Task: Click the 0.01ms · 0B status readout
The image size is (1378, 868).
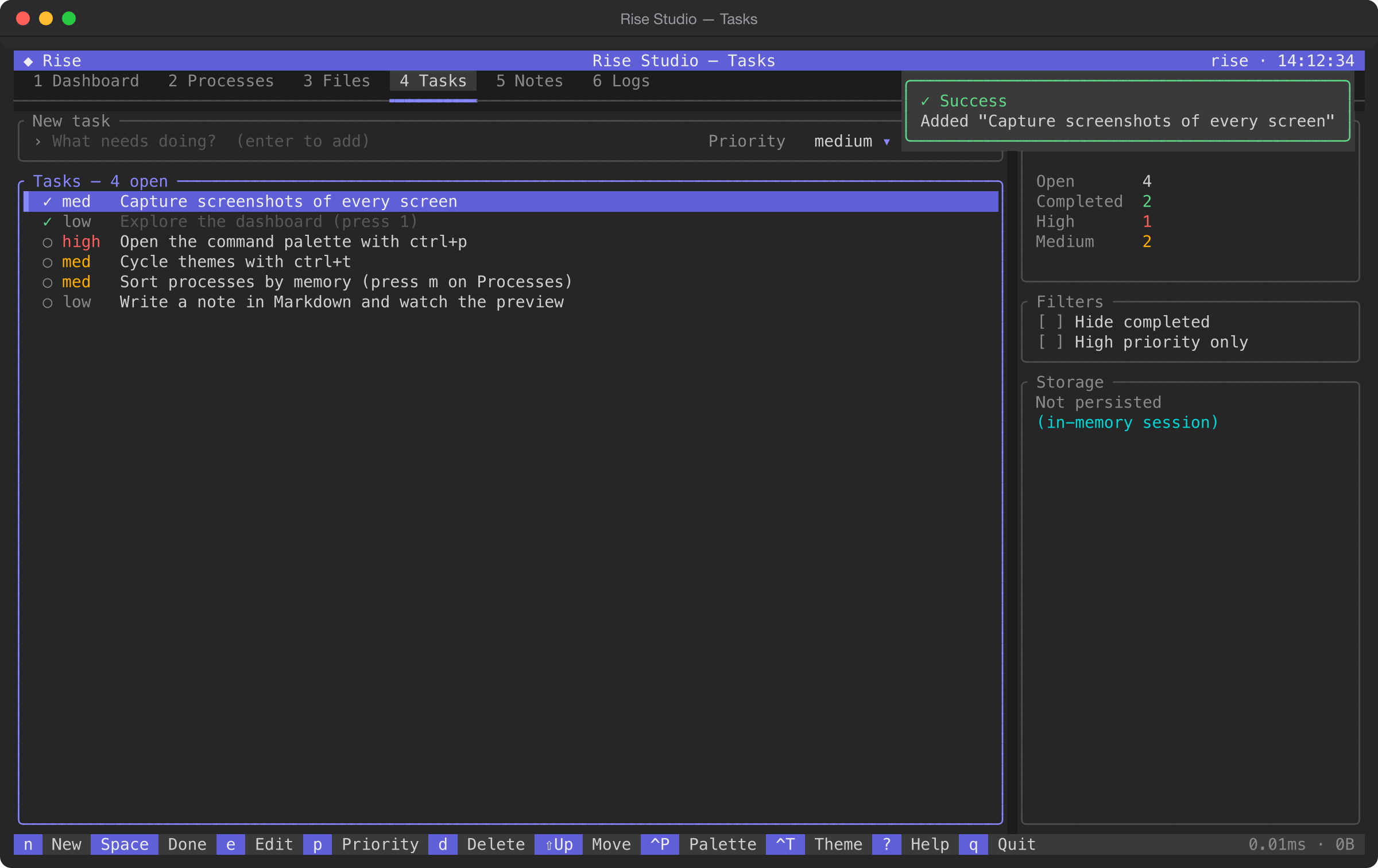Action: 1301,844
